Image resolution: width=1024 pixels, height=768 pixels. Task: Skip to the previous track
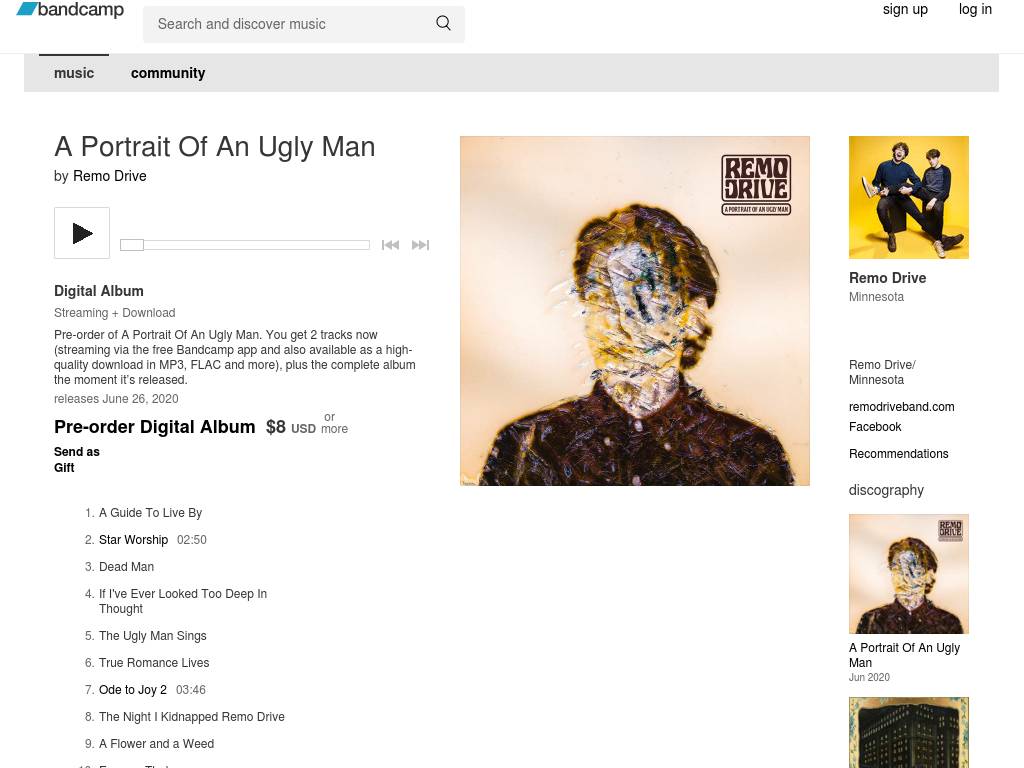click(390, 245)
